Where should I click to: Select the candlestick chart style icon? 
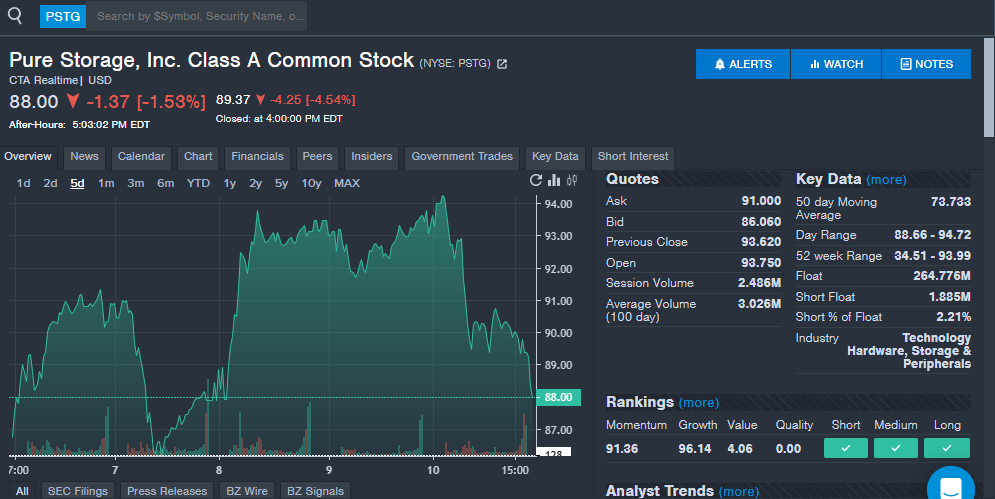pyautogui.click(x=572, y=181)
